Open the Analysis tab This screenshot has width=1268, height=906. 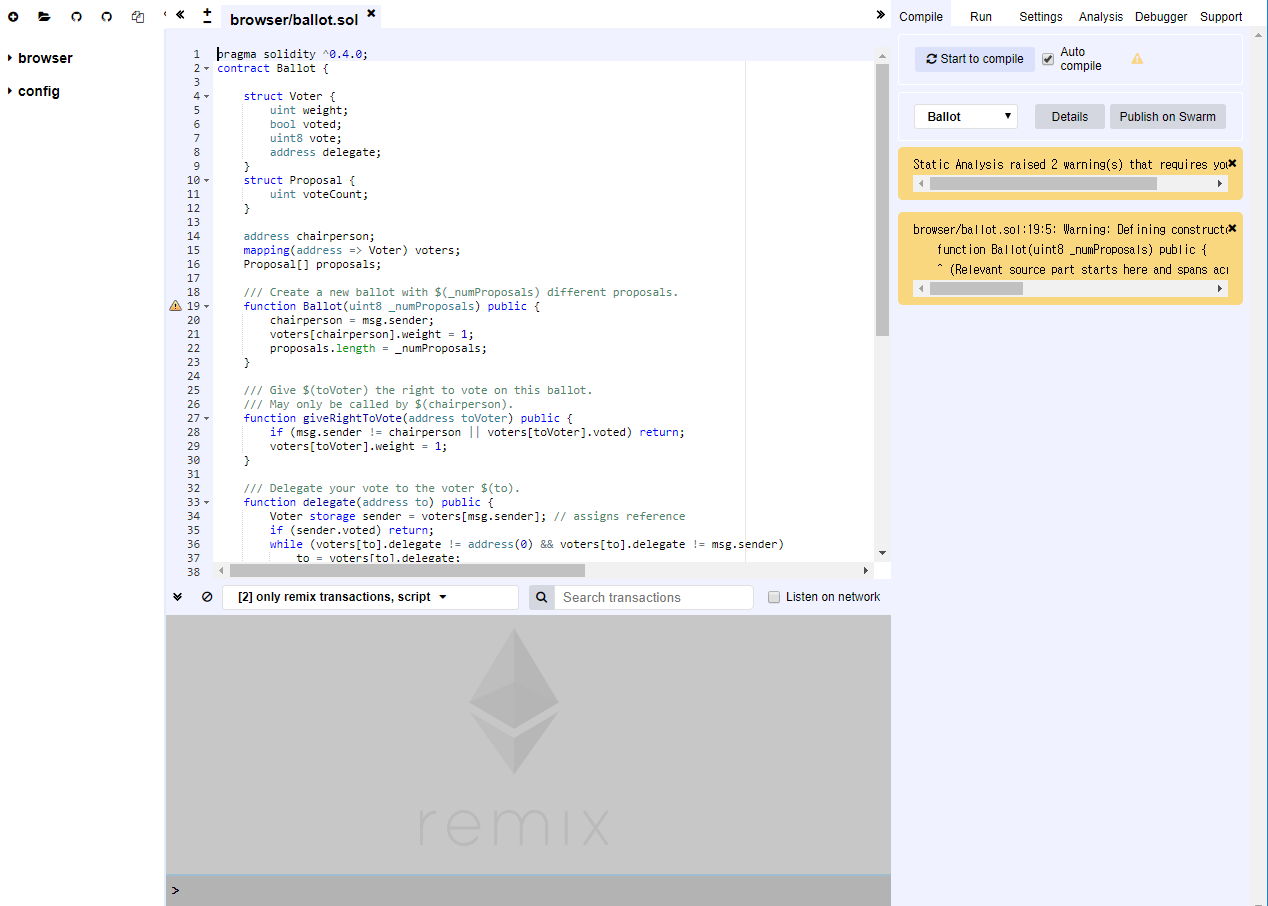pyautogui.click(x=1100, y=16)
